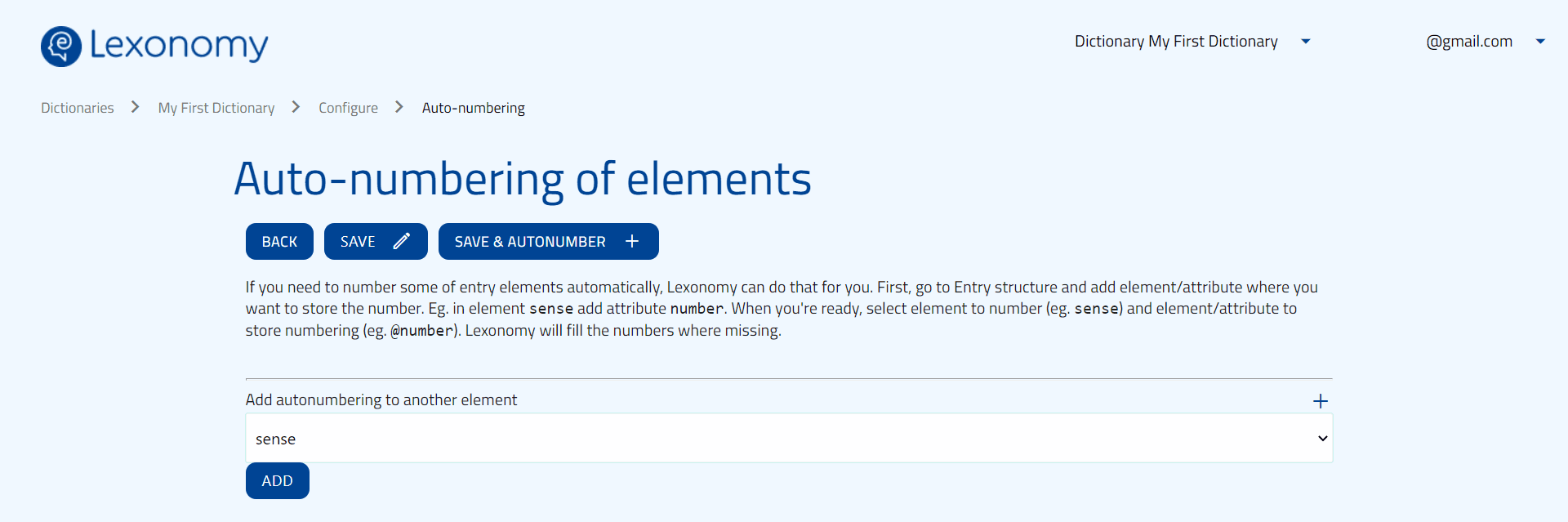
Task: Click the Lexonomy wordmark text
Action: click(x=179, y=45)
